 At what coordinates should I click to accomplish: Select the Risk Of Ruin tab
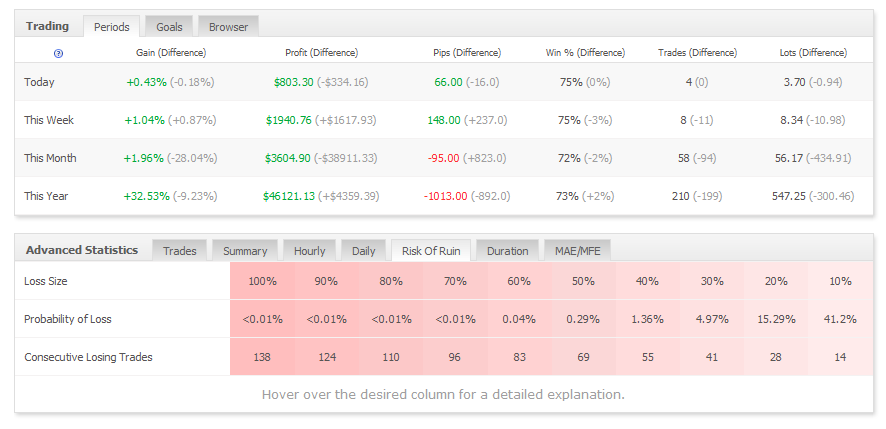(431, 251)
